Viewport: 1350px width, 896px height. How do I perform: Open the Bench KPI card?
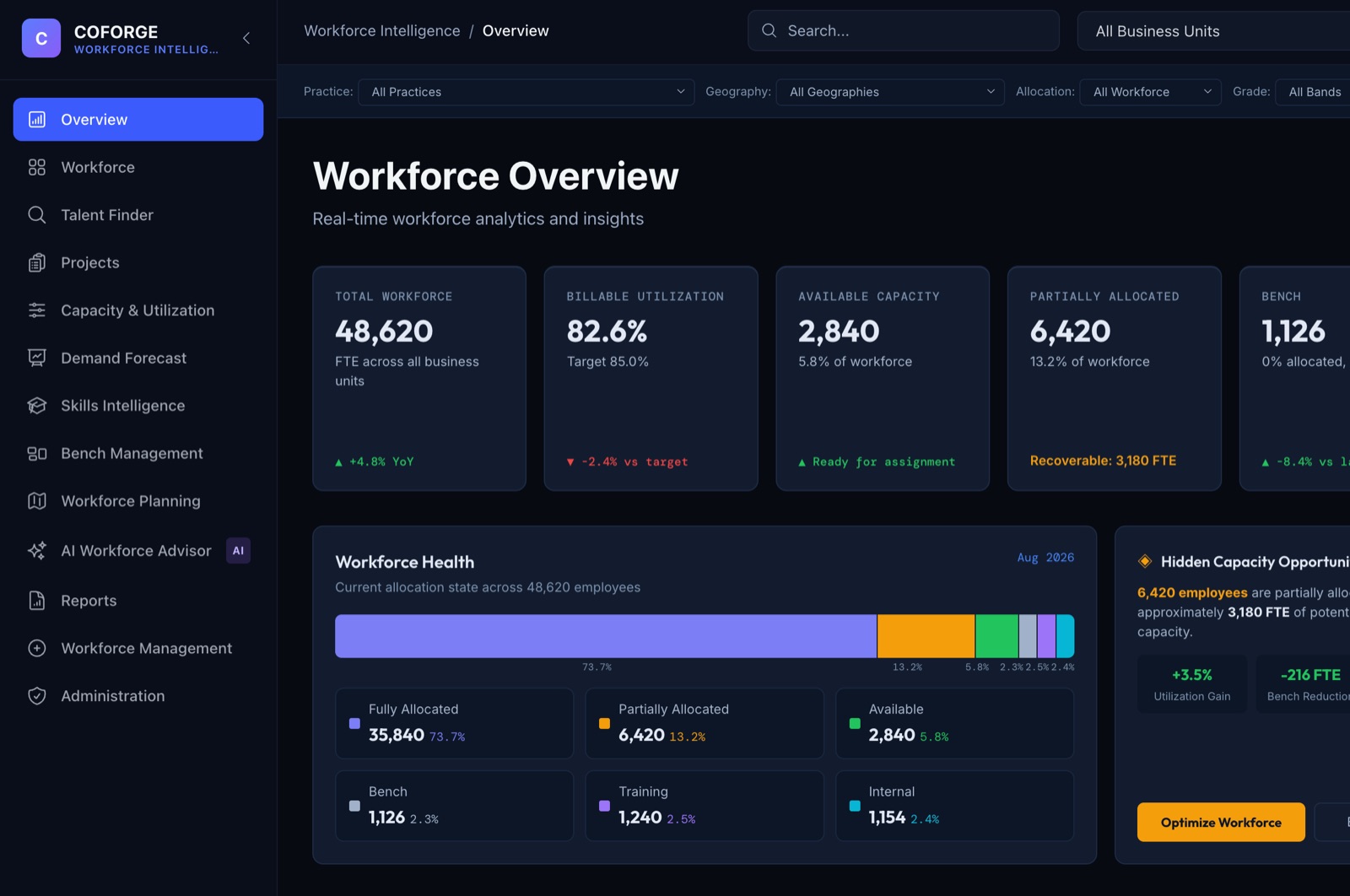1295,379
